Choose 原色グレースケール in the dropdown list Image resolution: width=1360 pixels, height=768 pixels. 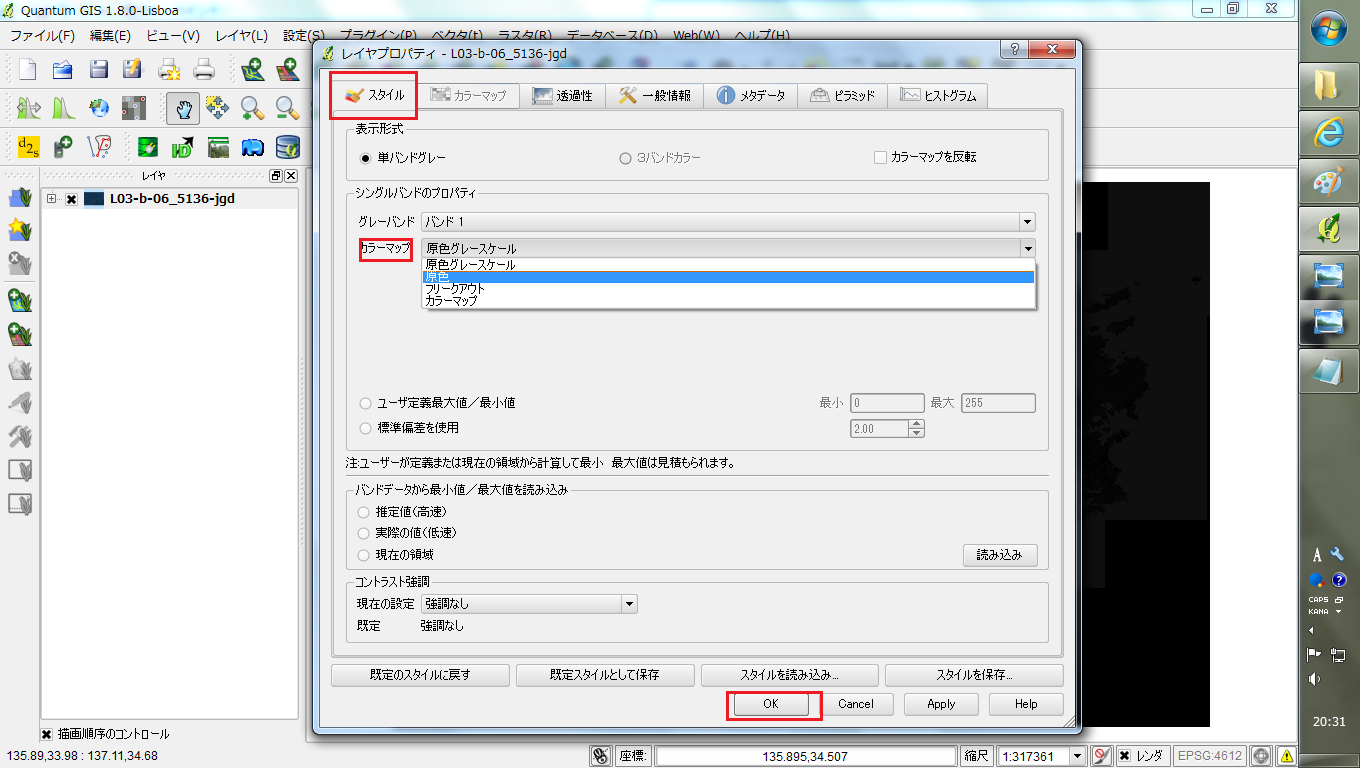(729, 265)
